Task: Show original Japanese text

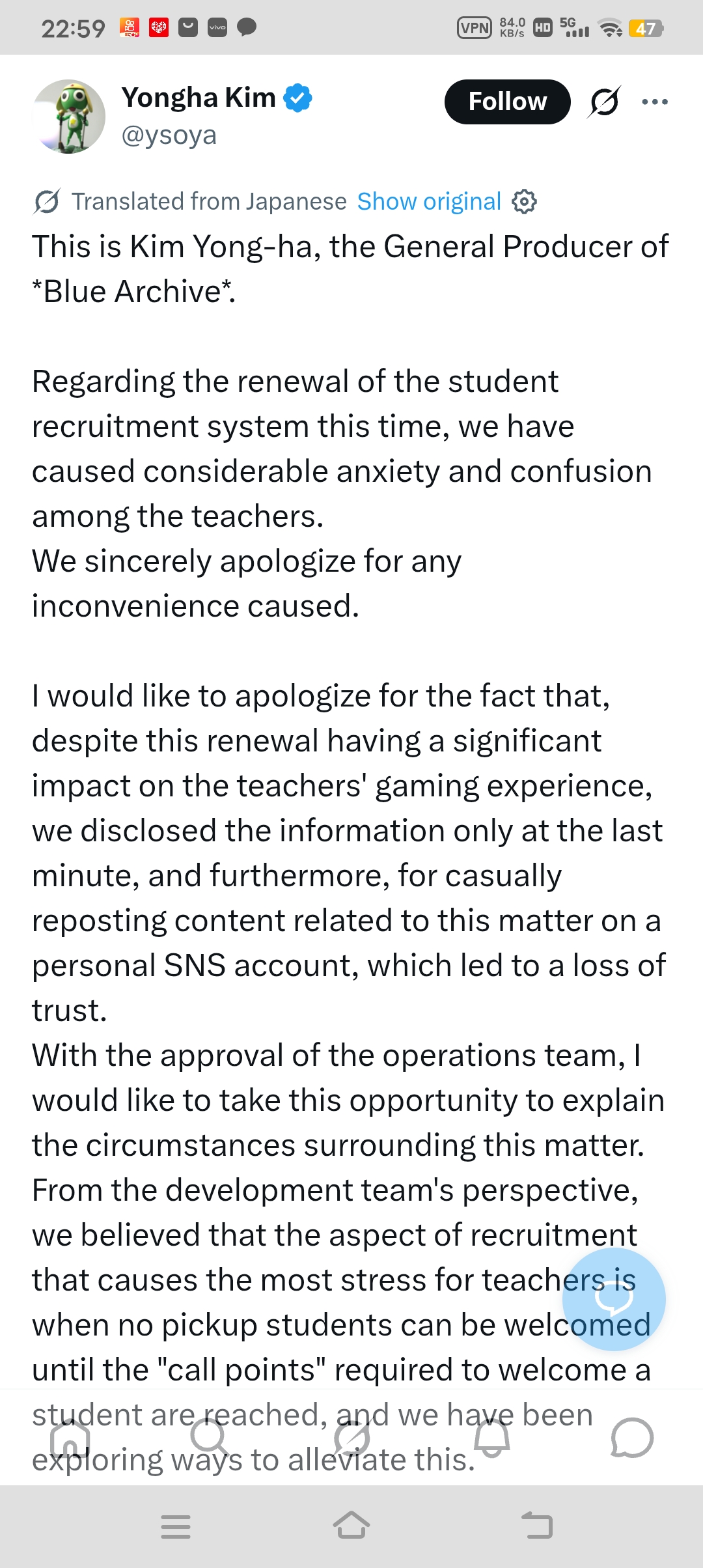Action: click(x=429, y=202)
